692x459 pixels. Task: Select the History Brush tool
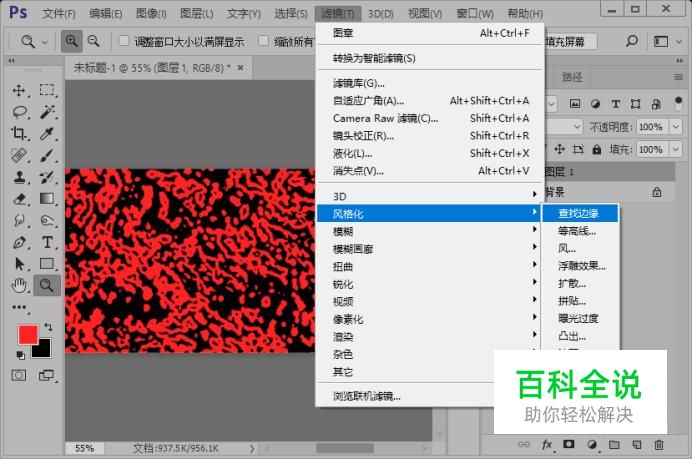(47, 177)
